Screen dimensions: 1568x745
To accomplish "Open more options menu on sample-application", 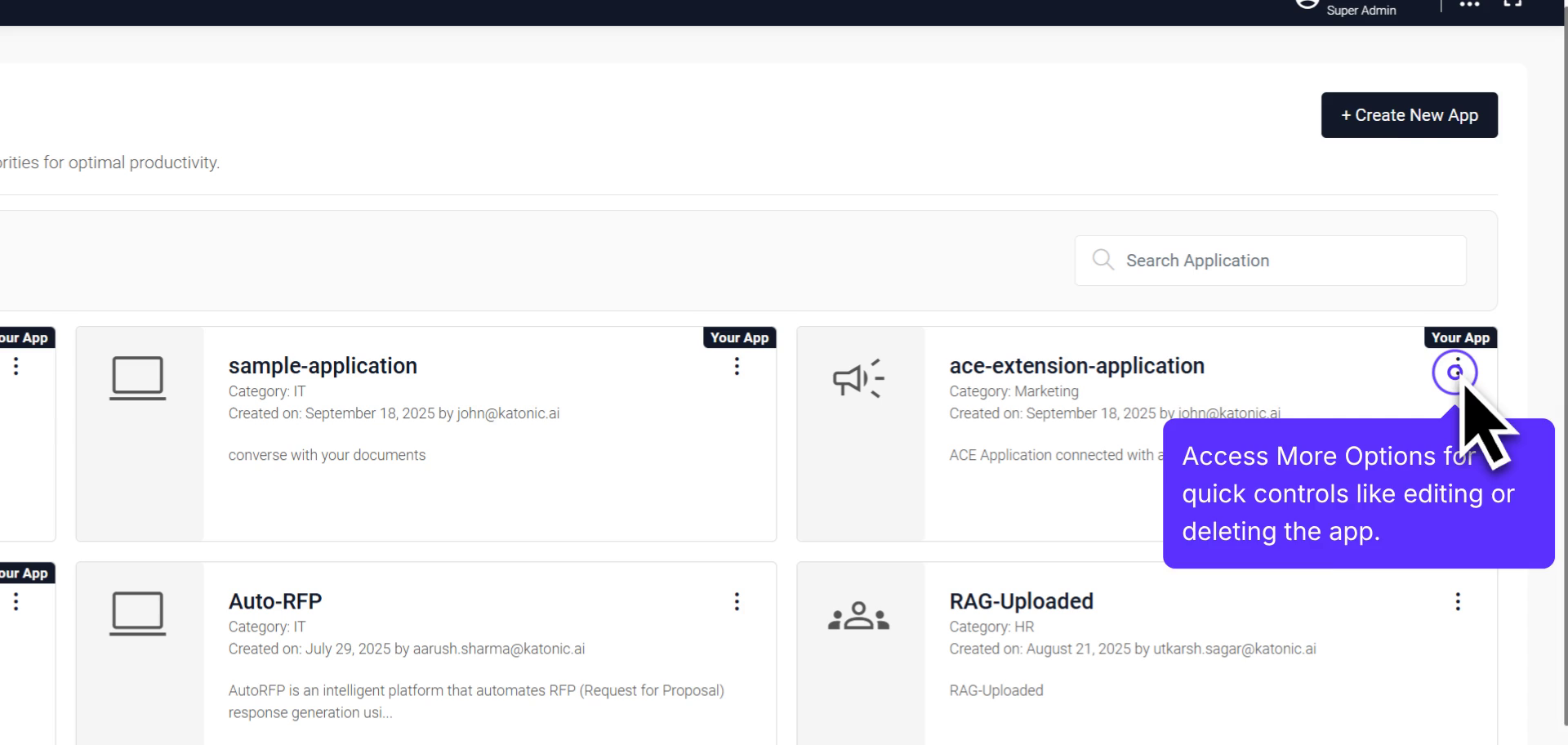I will click(x=737, y=367).
